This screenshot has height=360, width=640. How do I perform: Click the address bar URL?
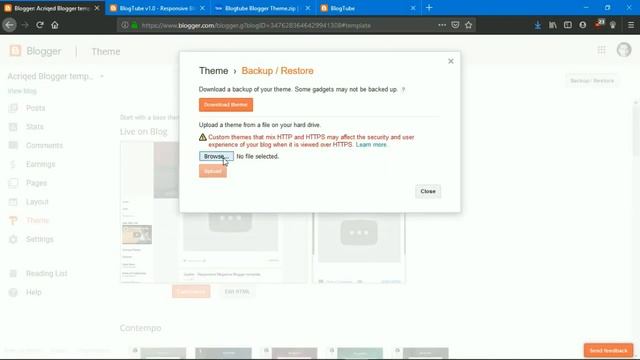point(256,25)
